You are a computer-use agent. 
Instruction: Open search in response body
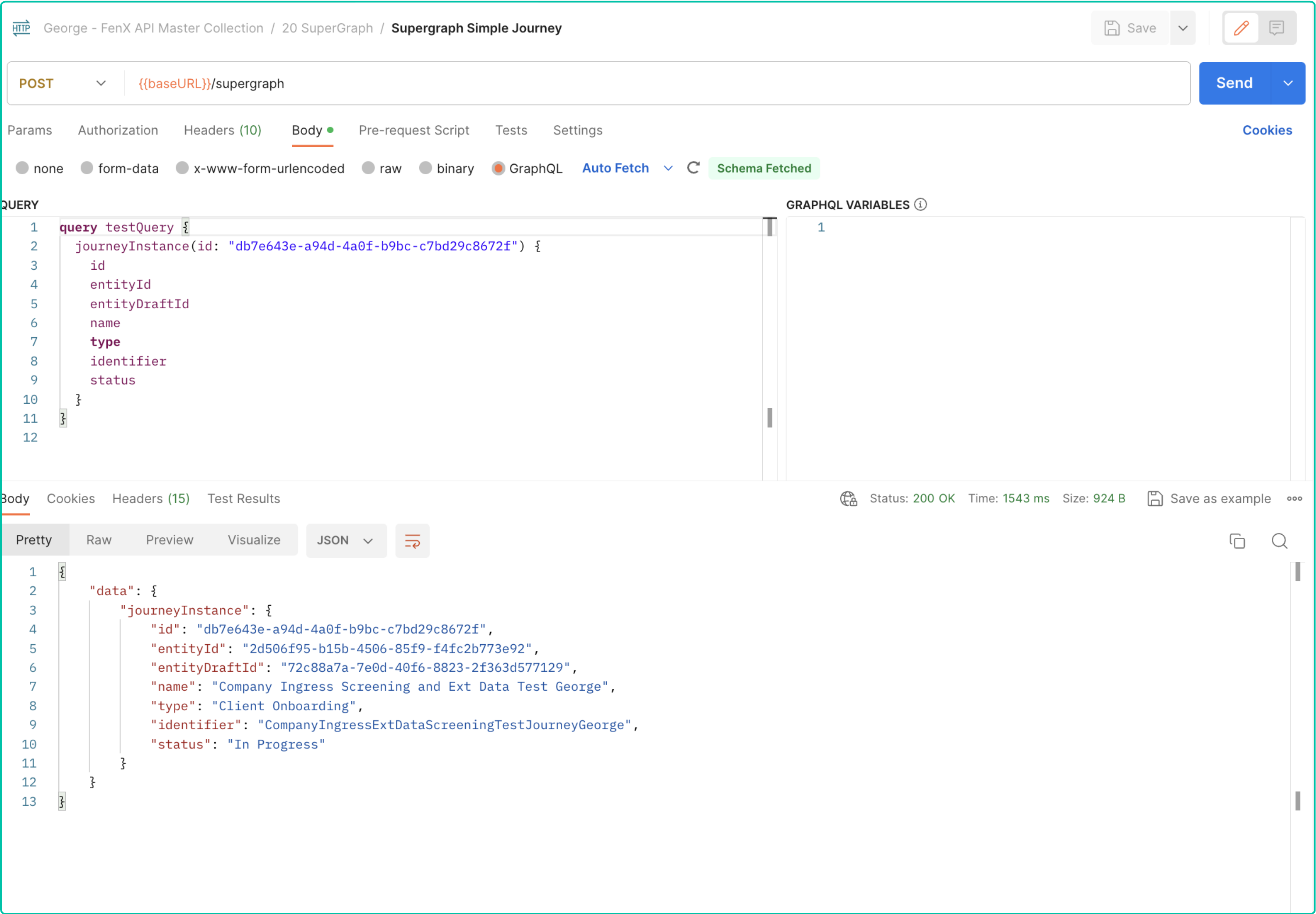pyautogui.click(x=1279, y=540)
